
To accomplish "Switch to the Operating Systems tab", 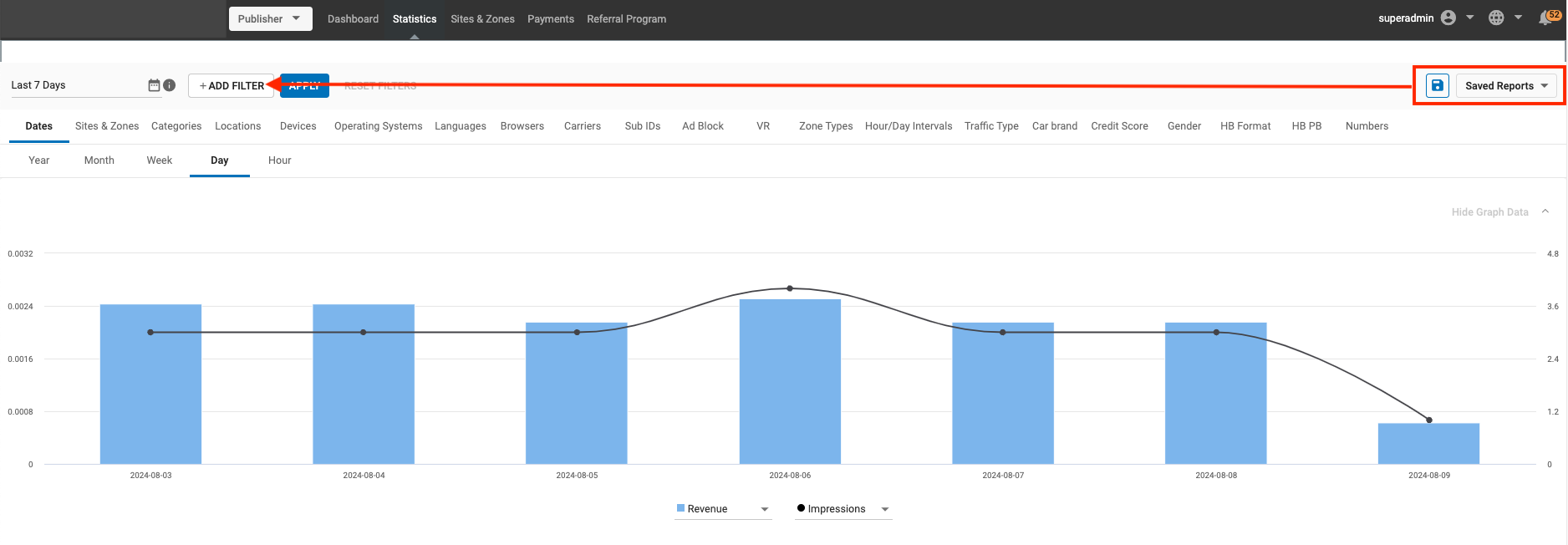I will (x=378, y=126).
